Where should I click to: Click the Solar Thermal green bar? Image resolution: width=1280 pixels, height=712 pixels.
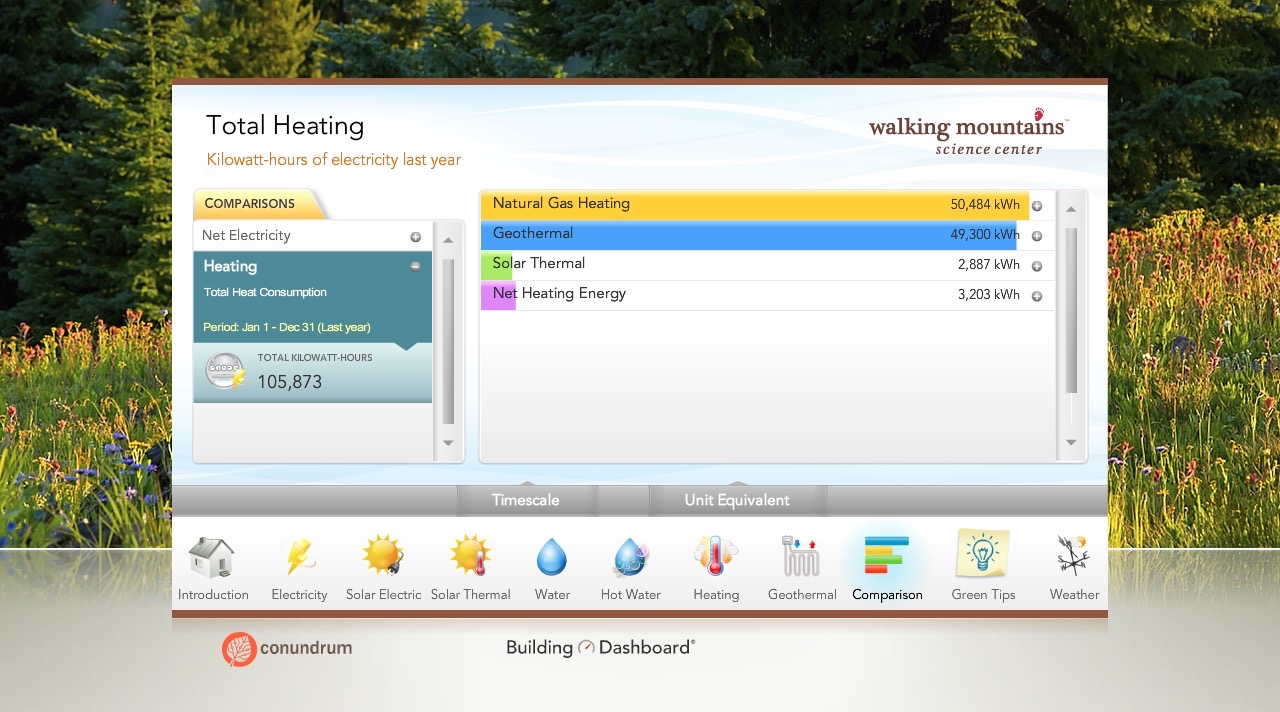point(496,266)
